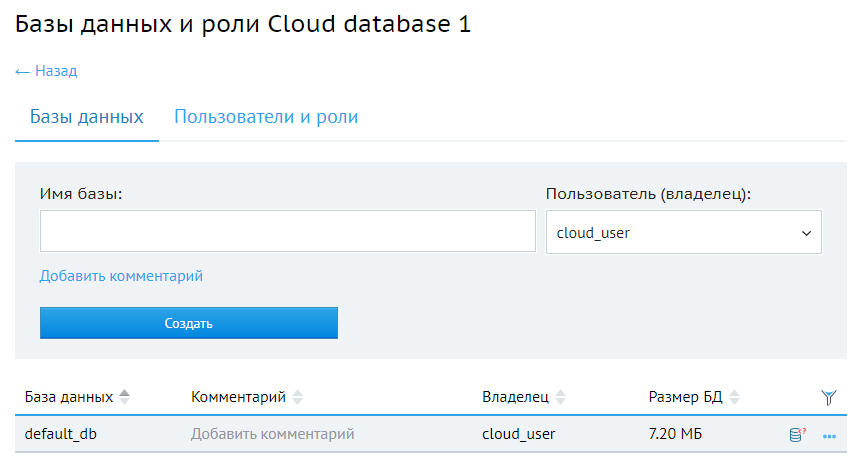Click the cloud_user owner cell in the table
Screen dimensions: 856x464
(x=518, y=434)
